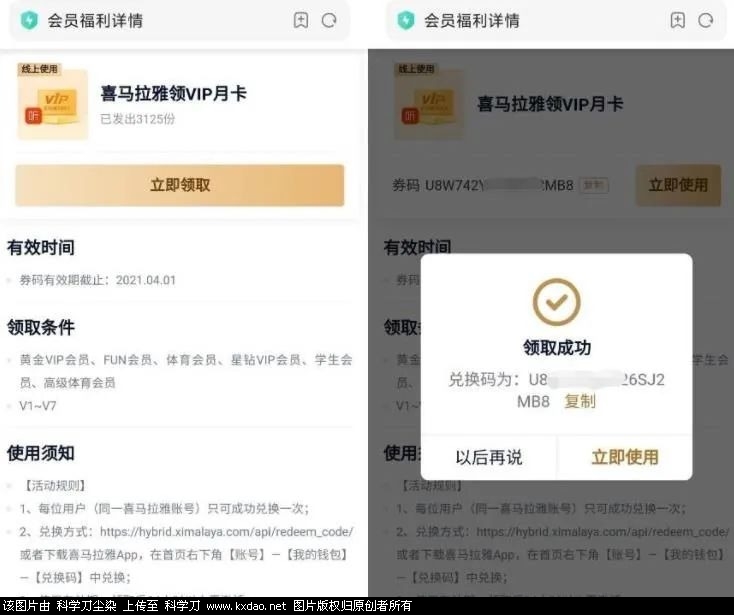Screen dimensions: 734x615
Task: Tap the refresh icon in left screen
Action: point(329,20)
